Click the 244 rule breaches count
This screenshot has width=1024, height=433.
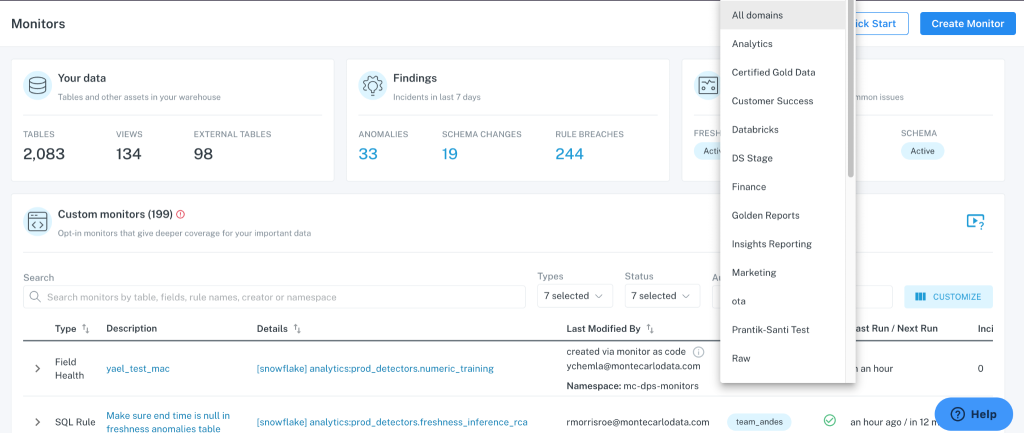[569, 154]
